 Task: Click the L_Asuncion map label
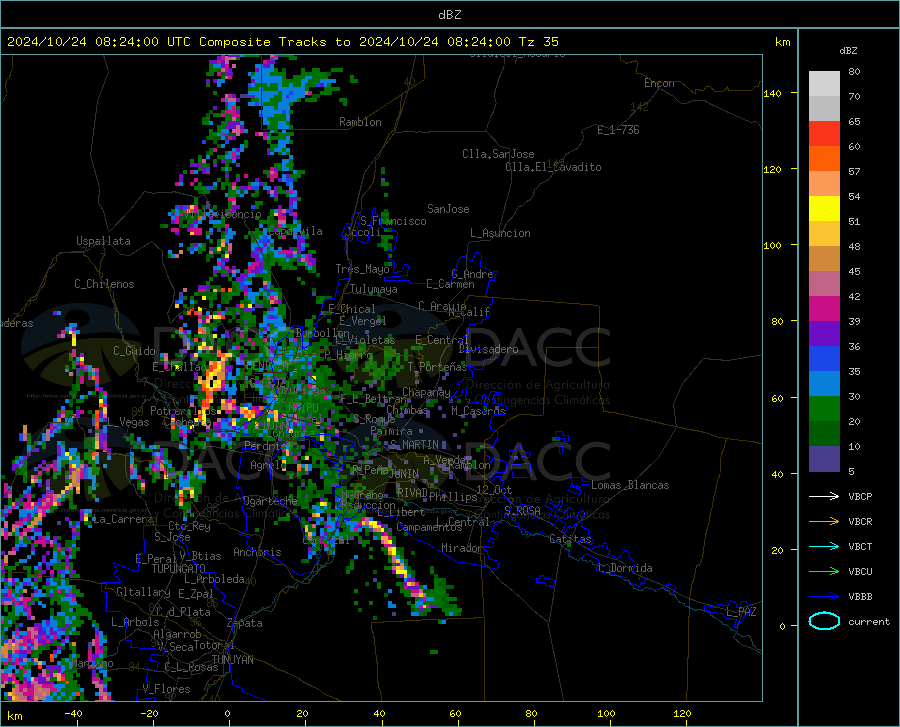pos(500,233)
